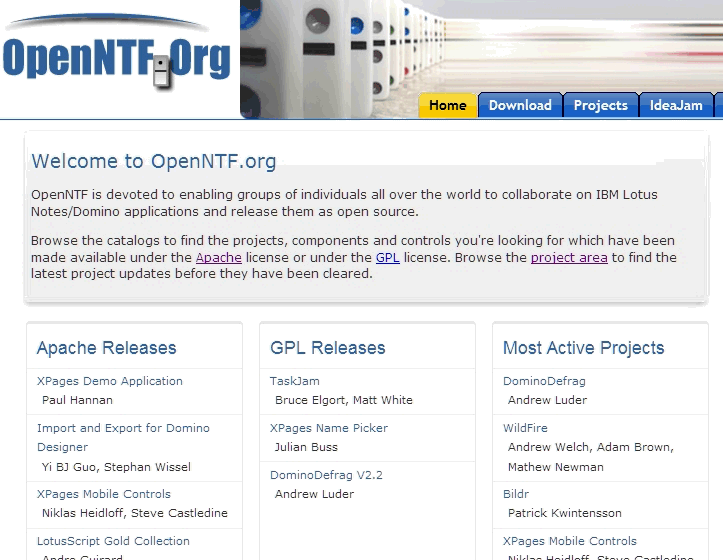Click author name Patrick Kwintensson
This screenshot has width=723, height=560.
564,513
